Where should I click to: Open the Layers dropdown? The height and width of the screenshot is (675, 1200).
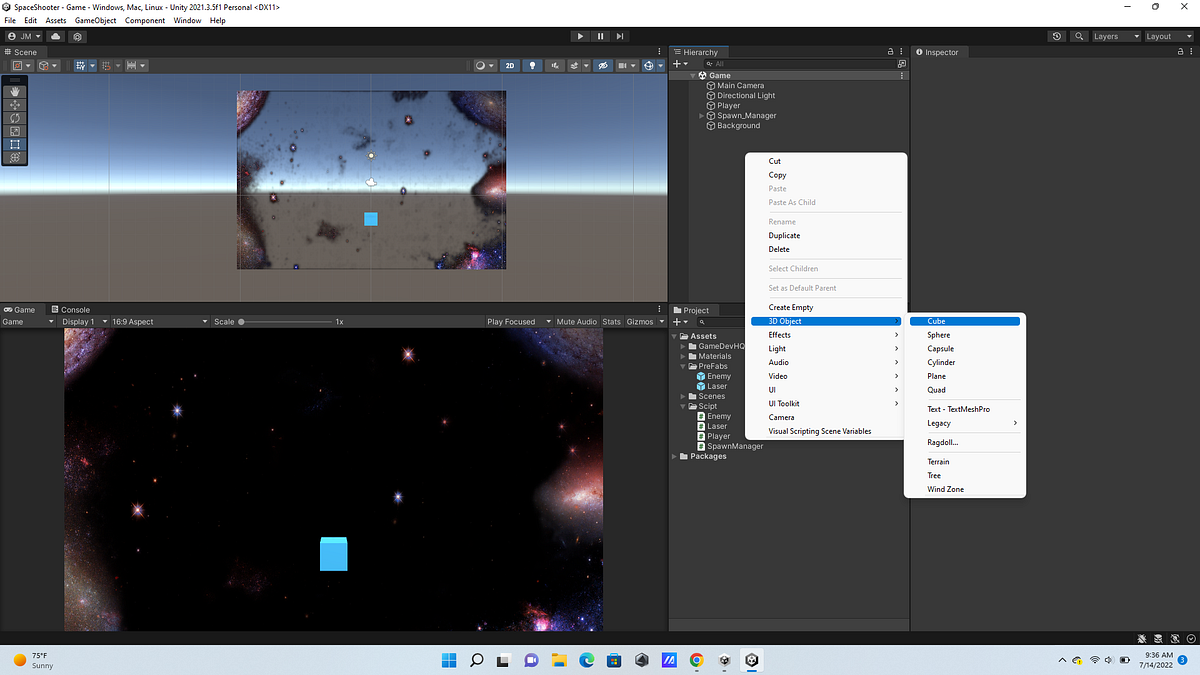[1114, 36]
